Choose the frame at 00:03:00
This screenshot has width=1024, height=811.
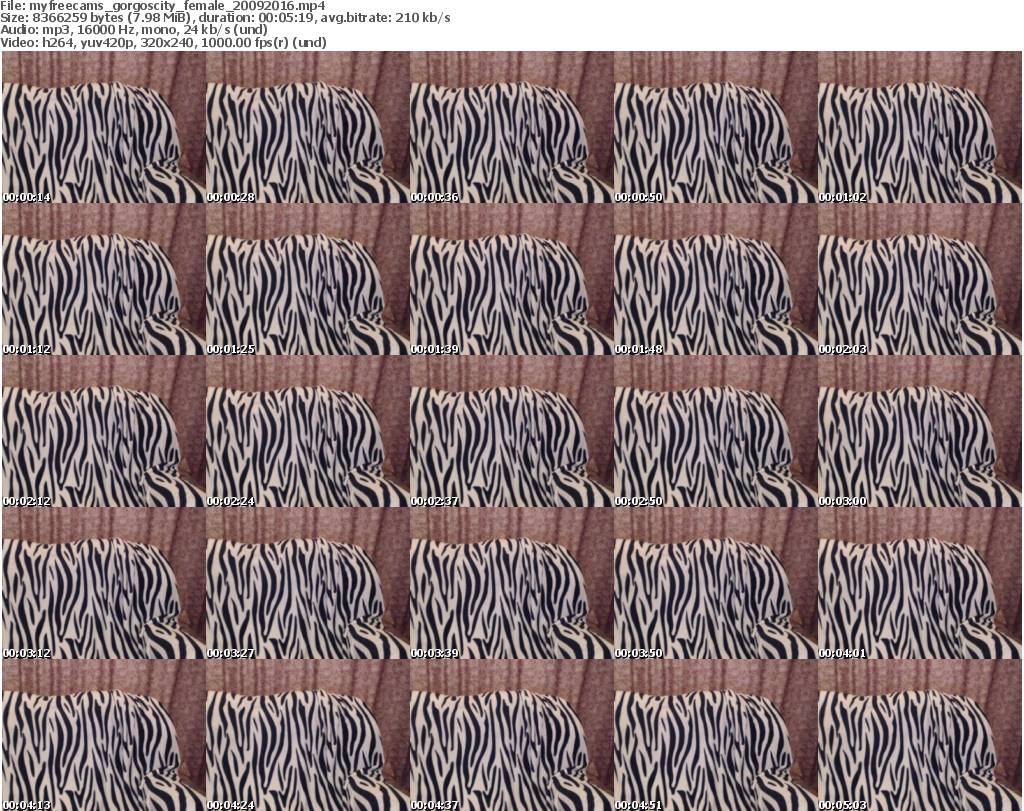click(x=920, y=431)
